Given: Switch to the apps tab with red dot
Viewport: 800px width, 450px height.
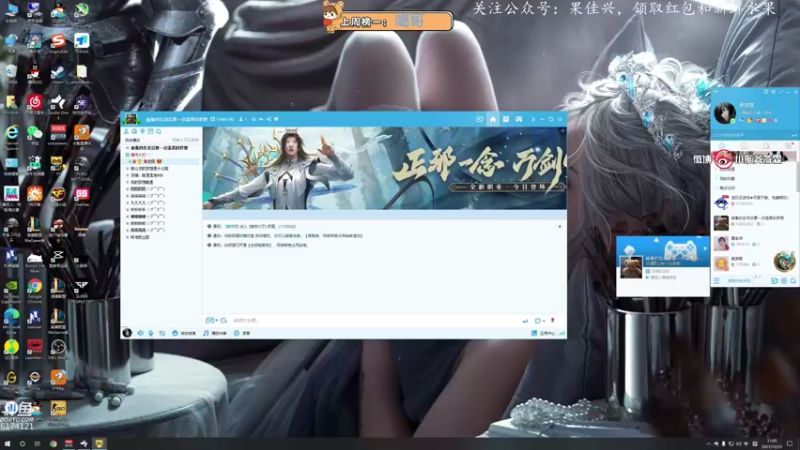Looking at the screenshot, I should click(x=788, y=146).
